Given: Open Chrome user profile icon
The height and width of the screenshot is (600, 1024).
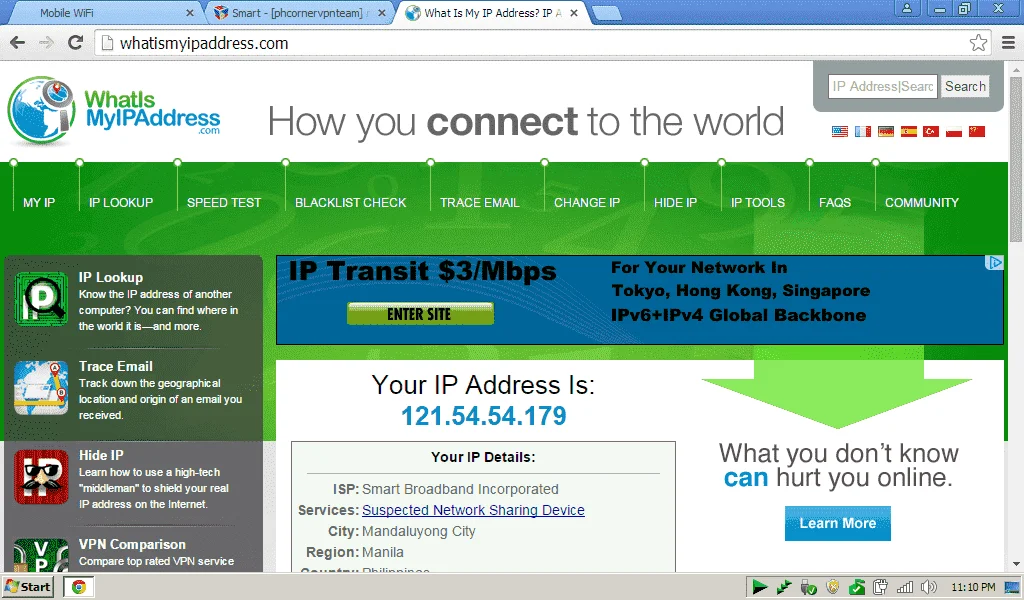Looking at the screenshot, I should tap(907, 8).
